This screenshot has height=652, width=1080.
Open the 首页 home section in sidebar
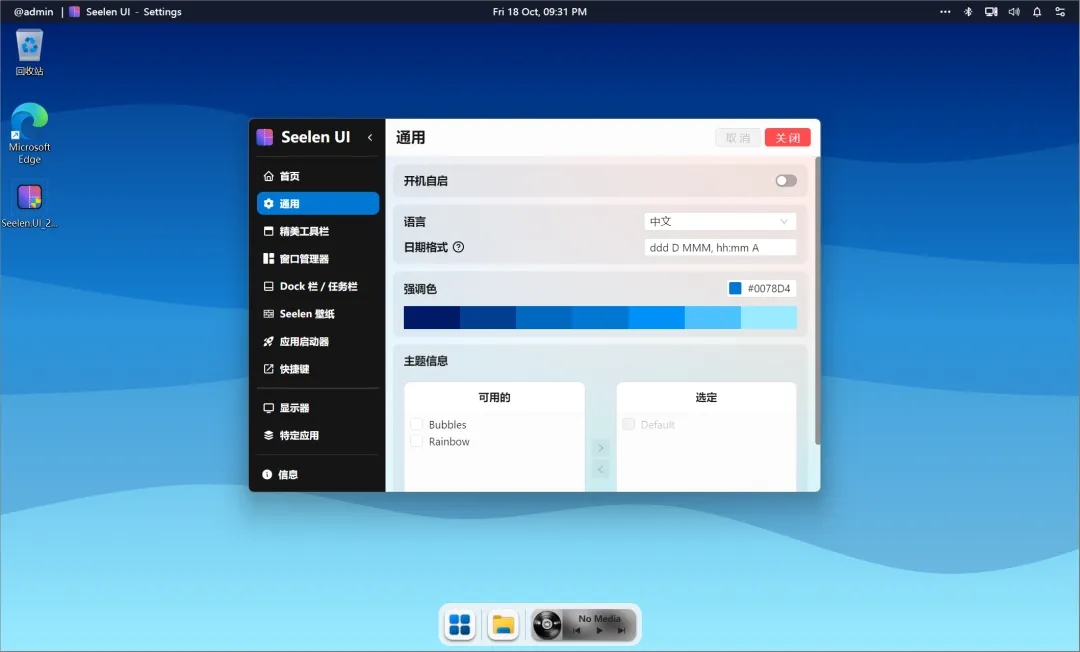point(288,175)
